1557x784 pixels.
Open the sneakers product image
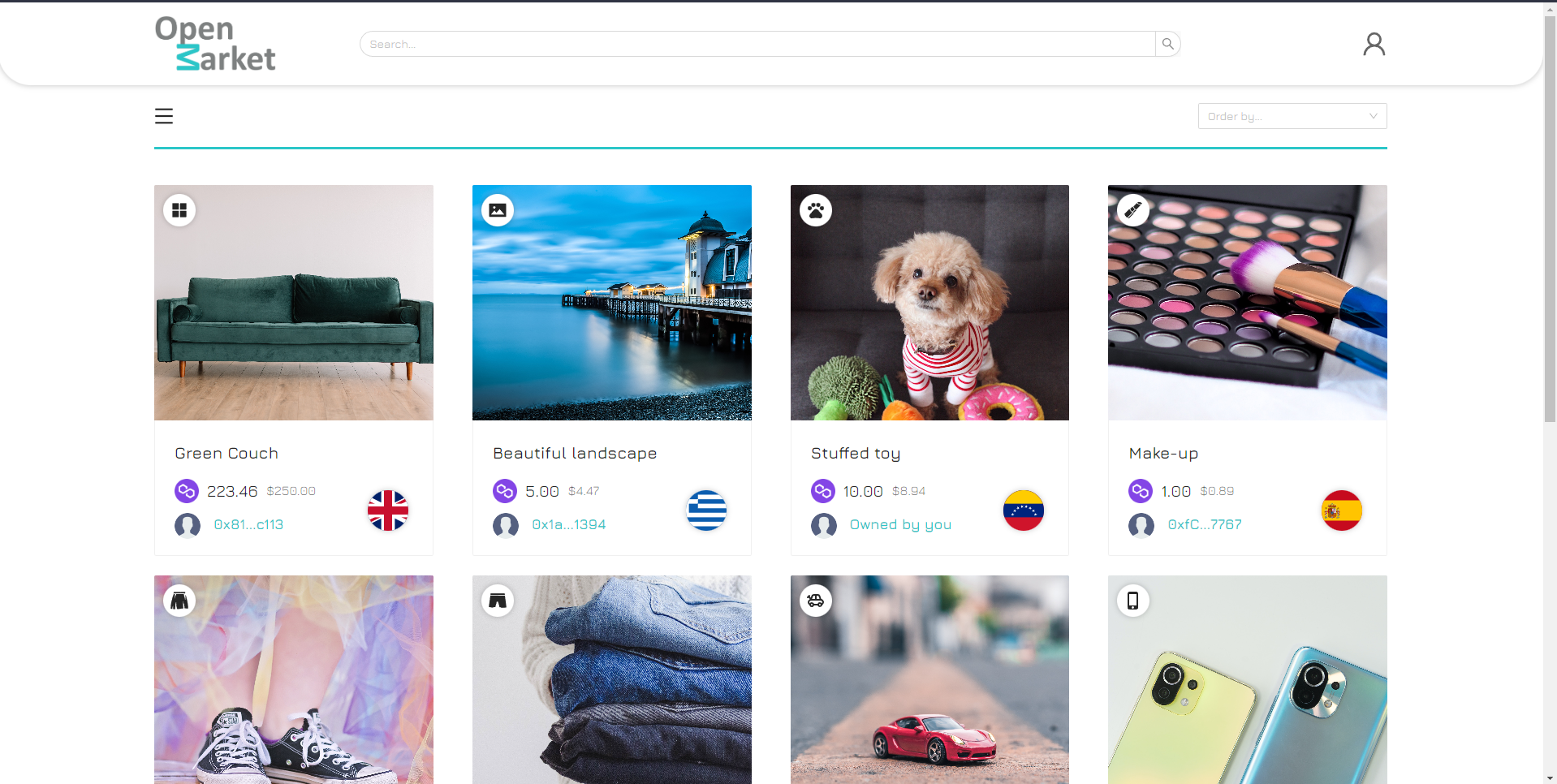[x=294, y=680]
